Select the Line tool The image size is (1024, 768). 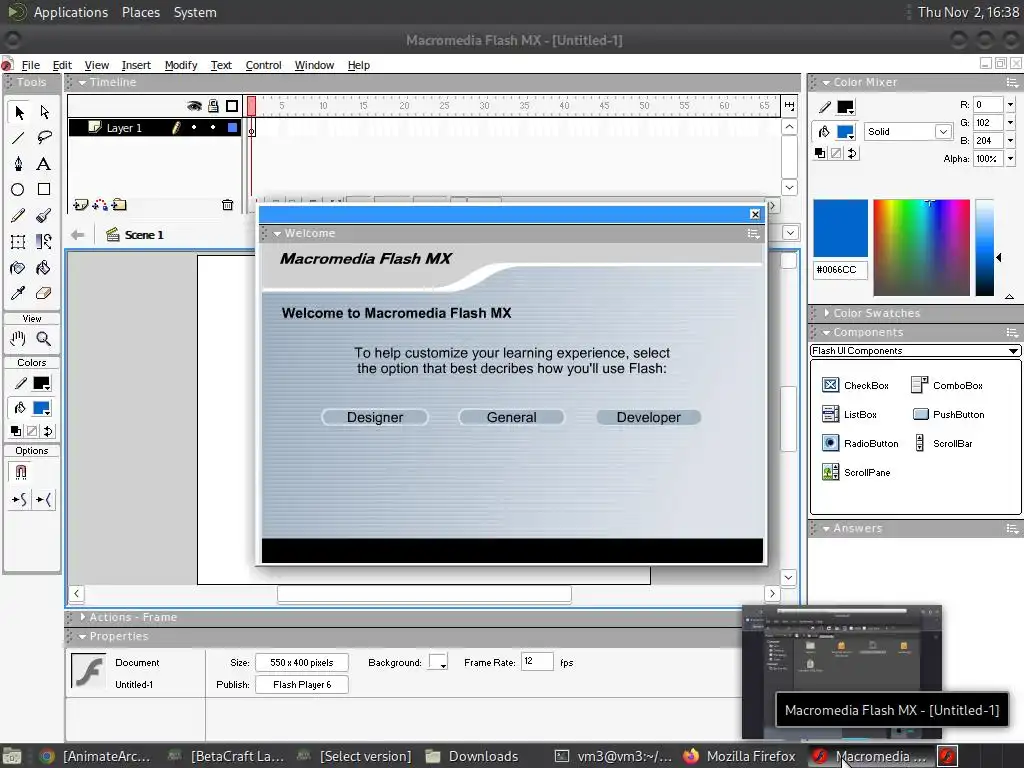click(x=18, y=138)
